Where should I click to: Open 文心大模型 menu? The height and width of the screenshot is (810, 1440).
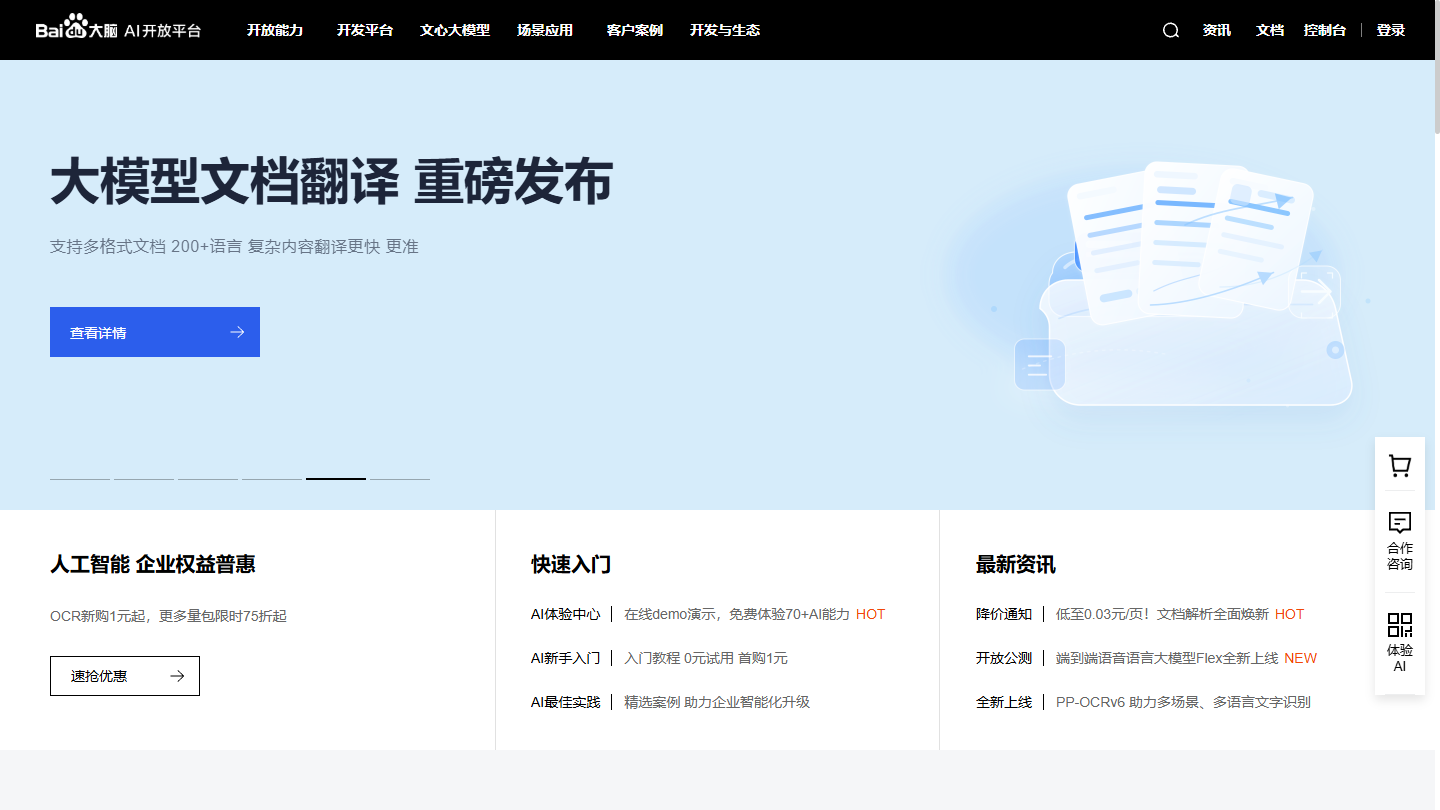point(455,30)
